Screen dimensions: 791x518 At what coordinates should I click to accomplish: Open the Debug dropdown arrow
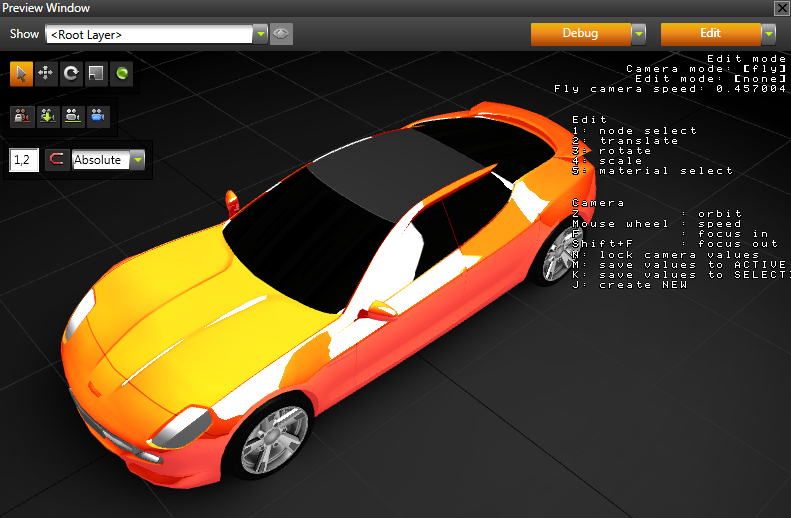tap(638, 34)
